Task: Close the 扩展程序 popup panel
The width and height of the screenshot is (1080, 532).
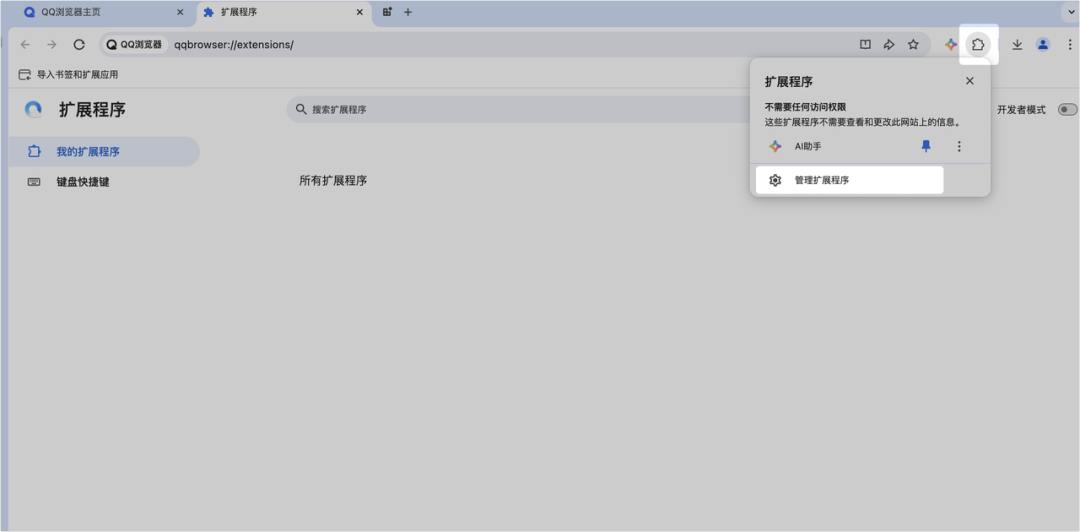Action: point(970,81)
